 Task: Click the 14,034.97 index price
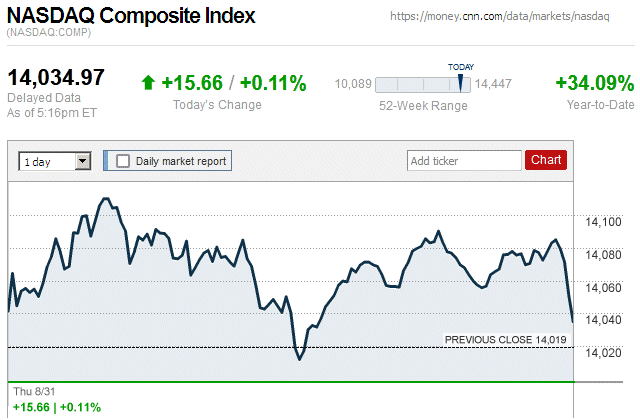pyautogui.click(x=57, y=78)
